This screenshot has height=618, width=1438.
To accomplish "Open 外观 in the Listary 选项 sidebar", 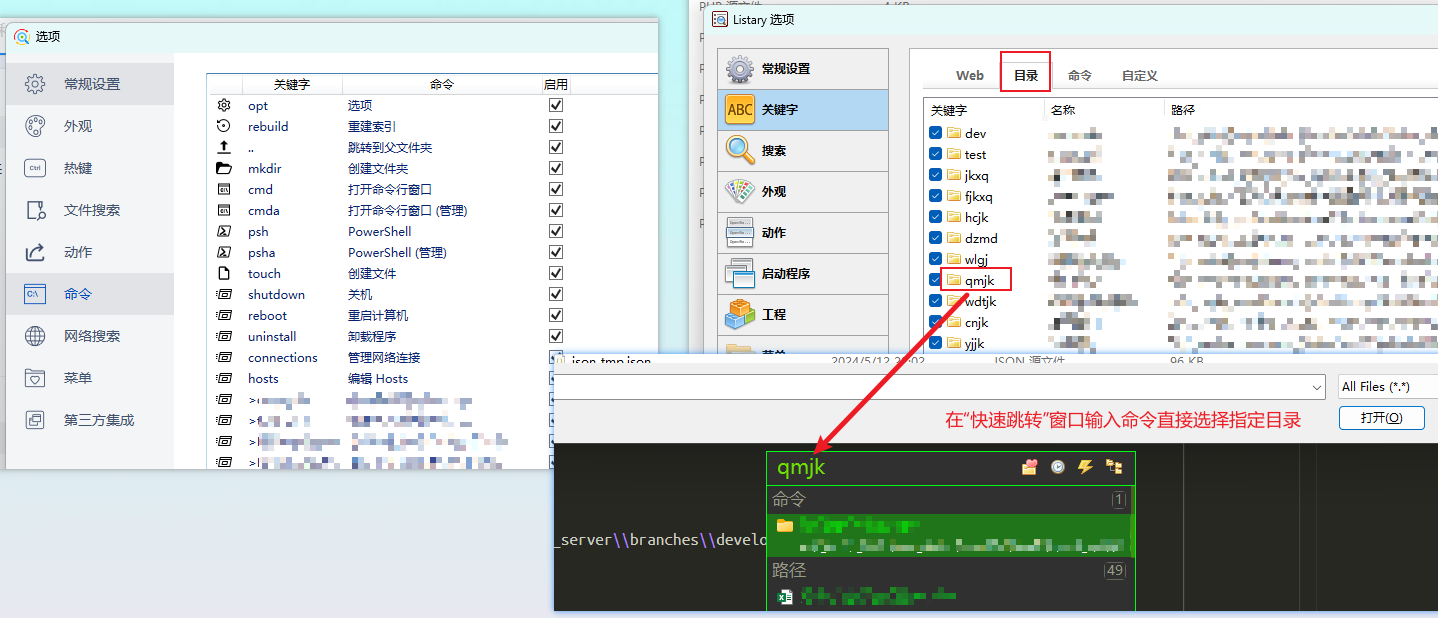I will pos(803,192).
